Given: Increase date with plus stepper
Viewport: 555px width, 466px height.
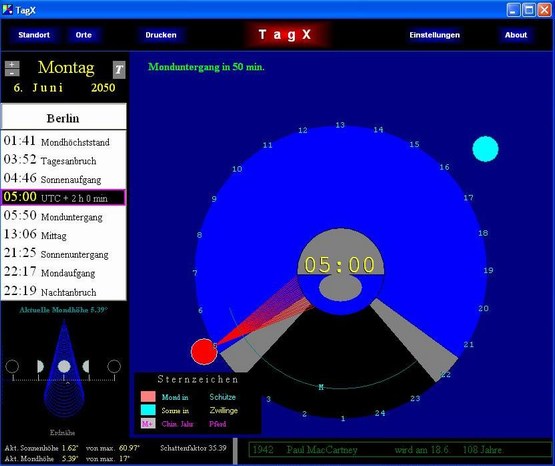Looking at the screenshot, I should pyautogui.click(x=12, y=64).
